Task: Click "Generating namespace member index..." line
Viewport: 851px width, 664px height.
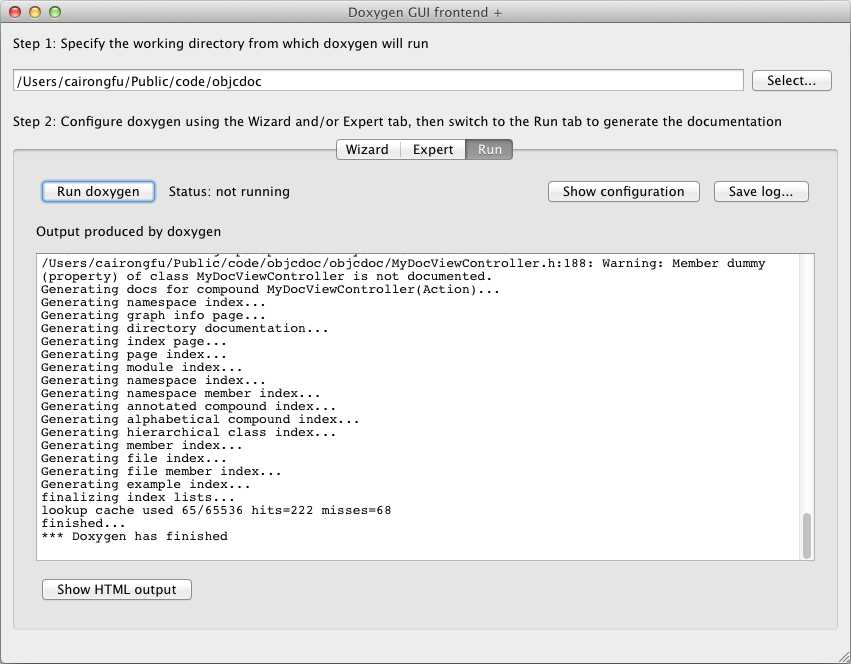Action: pyautogui.click(x=181, y=393)
